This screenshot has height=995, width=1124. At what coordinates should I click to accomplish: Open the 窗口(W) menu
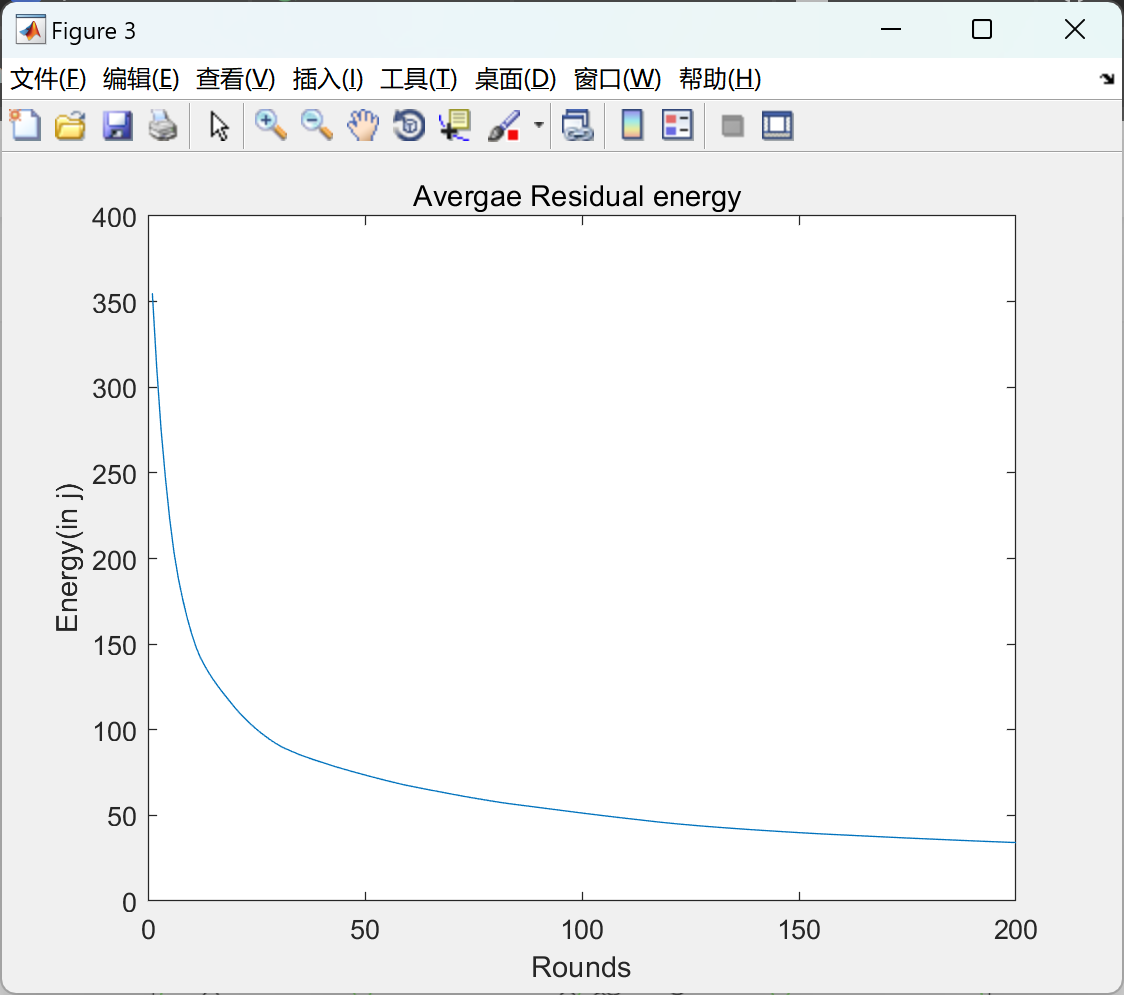(x=617, y=78)
